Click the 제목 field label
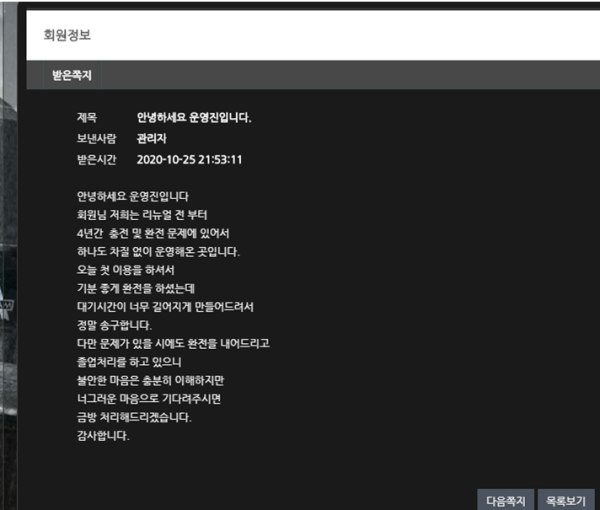 [87, 118]
